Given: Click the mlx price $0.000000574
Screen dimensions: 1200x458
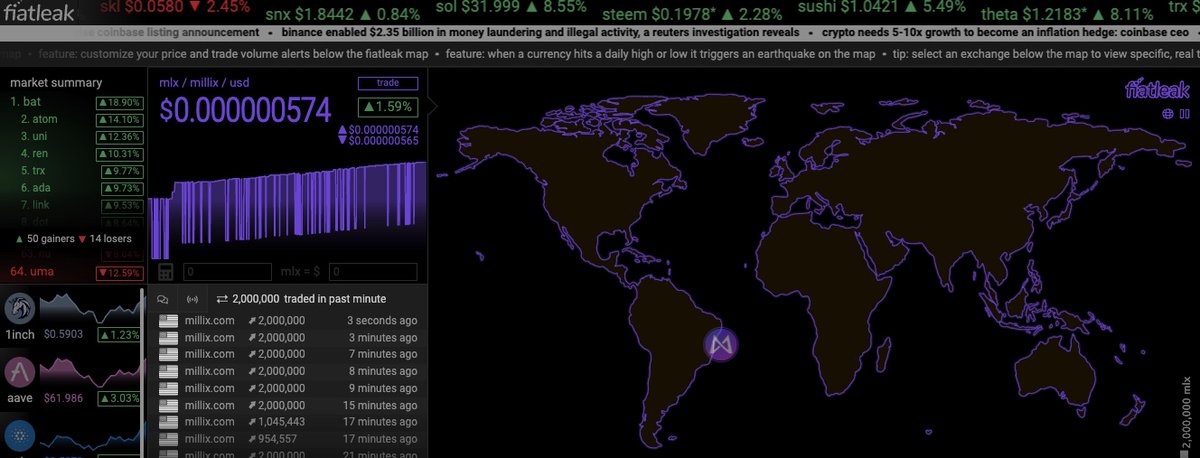Looking at the screenshot, I should coord(245,110).
